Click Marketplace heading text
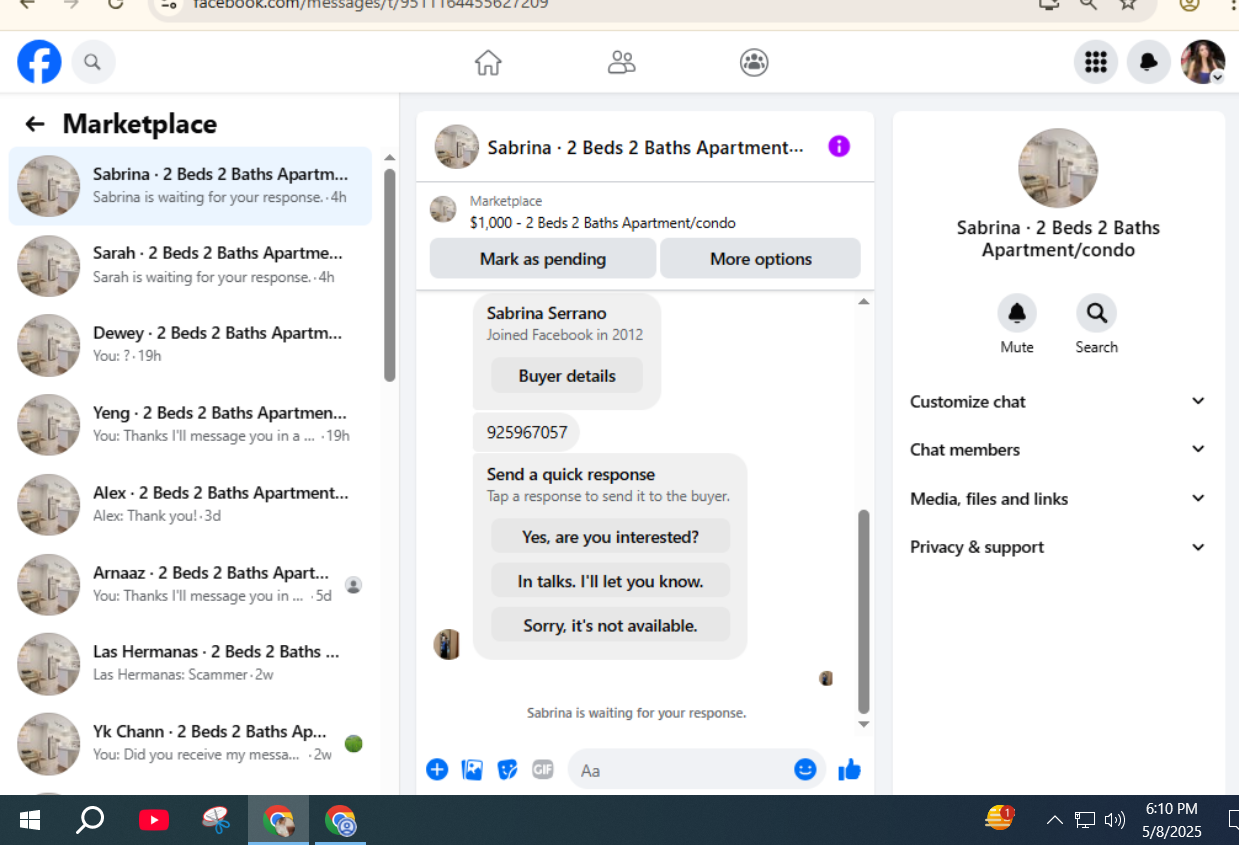Image resolution: width=1239 pixels, height=845 pixels. [x=139, y=124]
